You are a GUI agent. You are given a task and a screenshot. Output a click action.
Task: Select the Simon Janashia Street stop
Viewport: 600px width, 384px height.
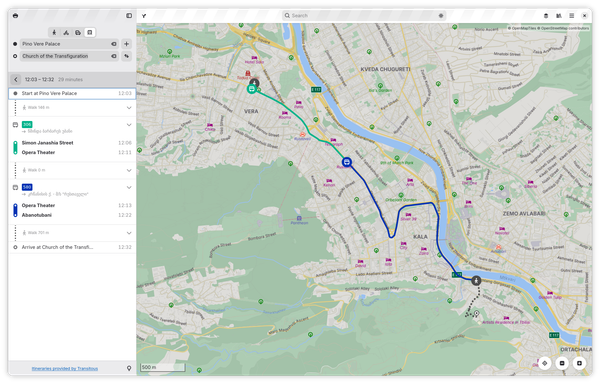click(x=47, y=143)
